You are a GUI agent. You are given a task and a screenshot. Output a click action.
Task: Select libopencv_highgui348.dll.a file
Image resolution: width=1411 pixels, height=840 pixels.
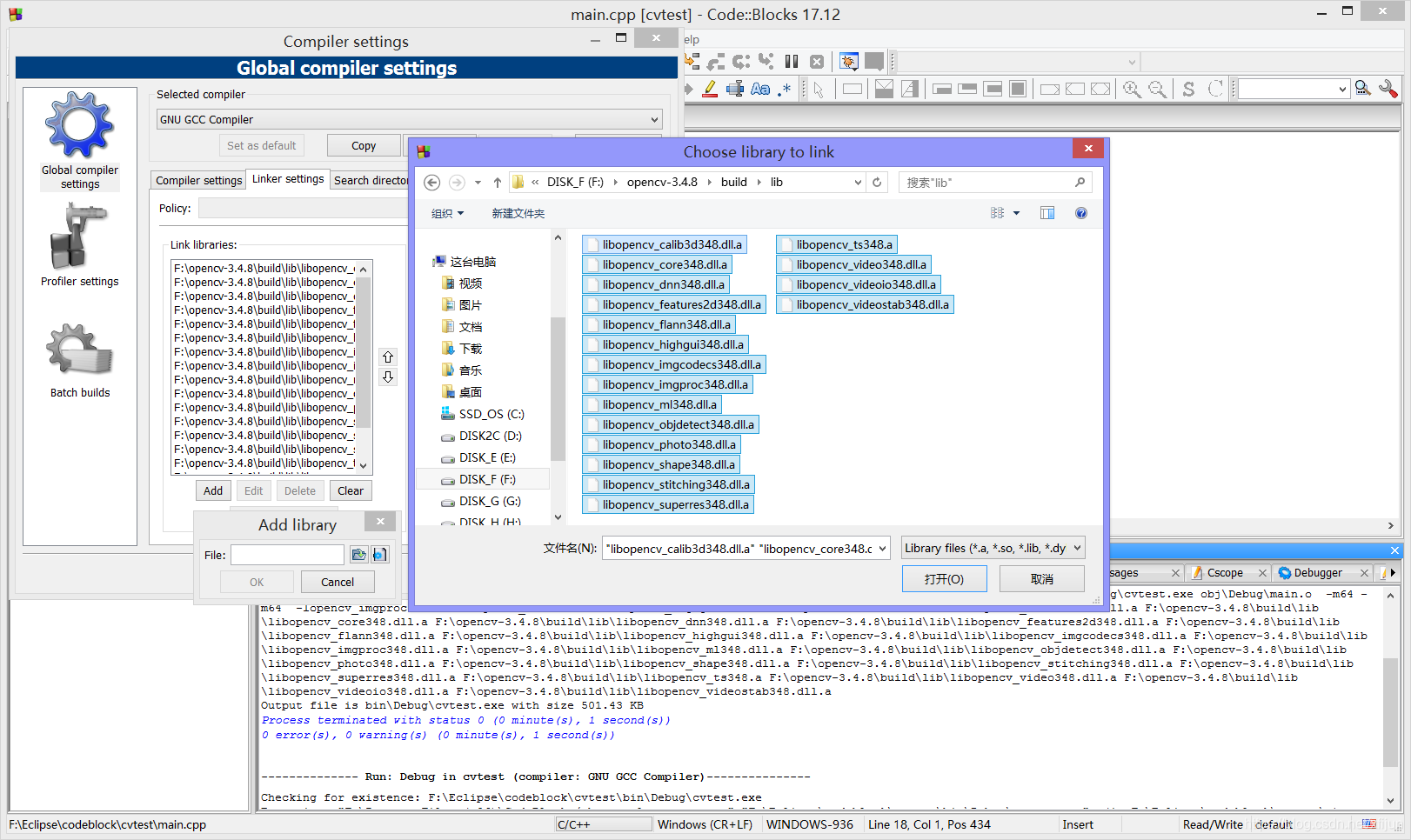point(665,344)
